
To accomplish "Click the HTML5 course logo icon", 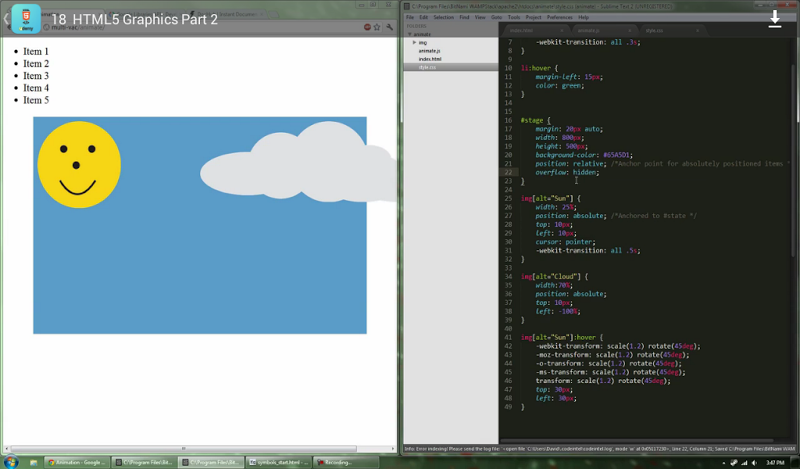I will click(x=26, y=18).
